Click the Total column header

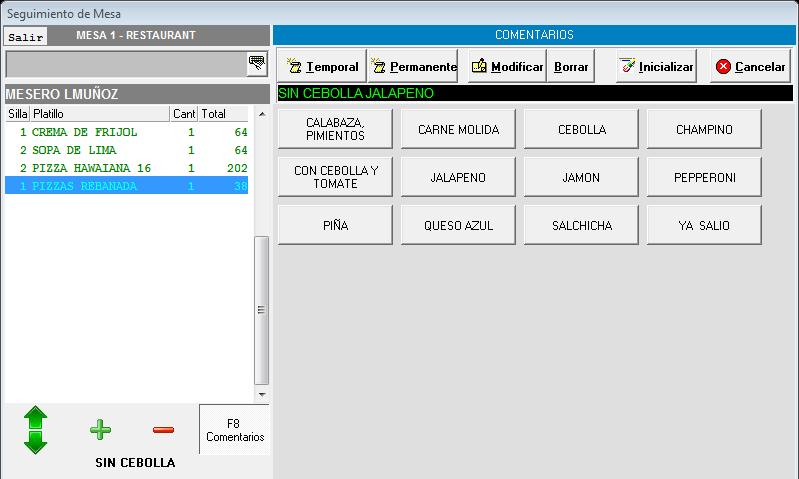point(223,114)
